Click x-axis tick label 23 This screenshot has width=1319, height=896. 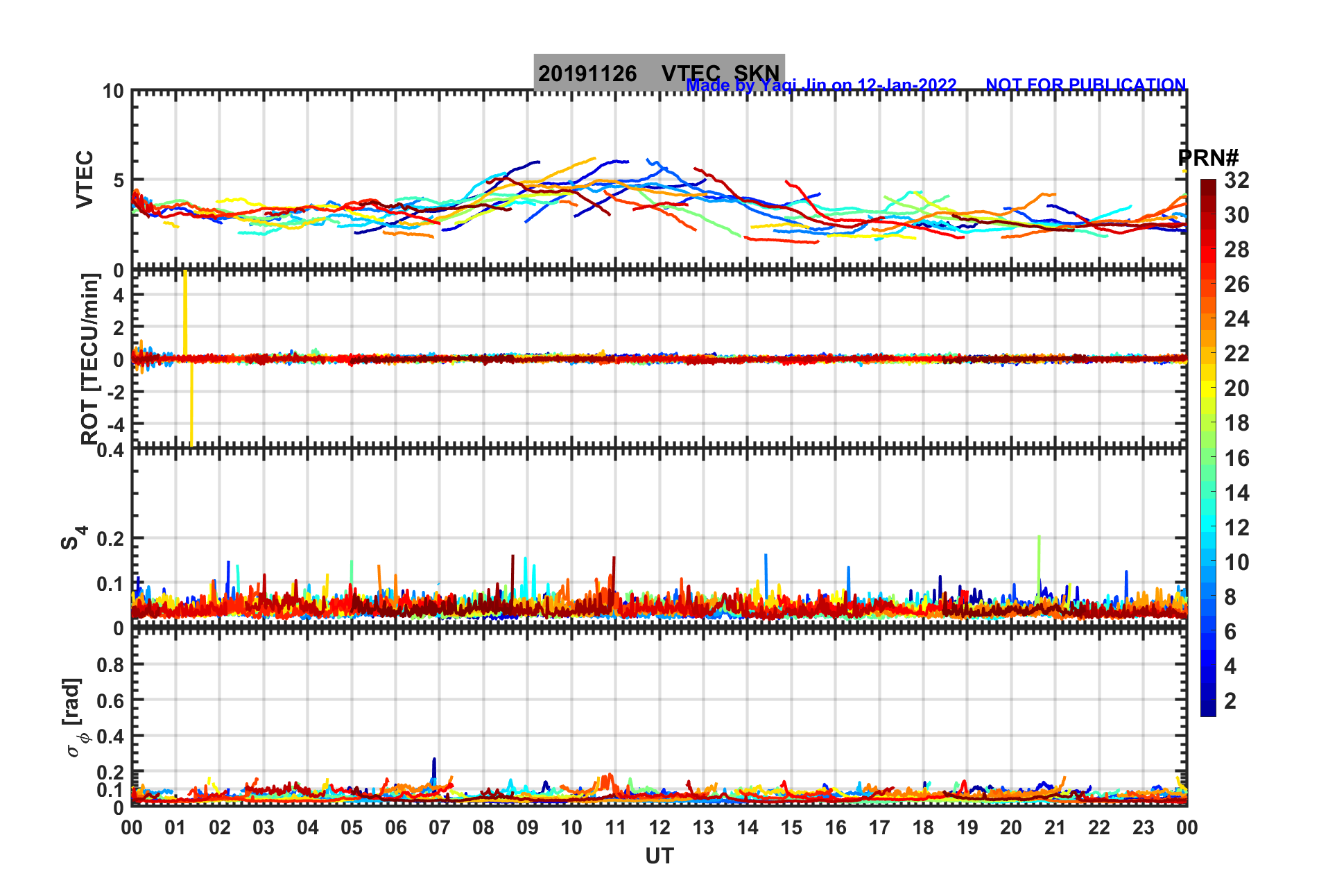click(1143, 827)
